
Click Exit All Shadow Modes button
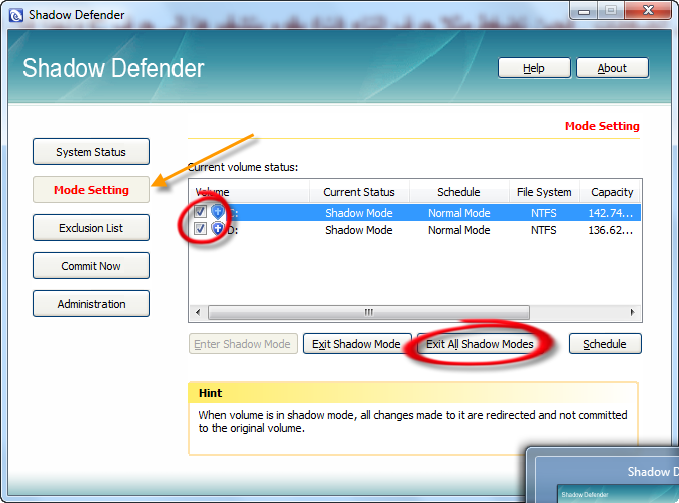click(480, 344)
